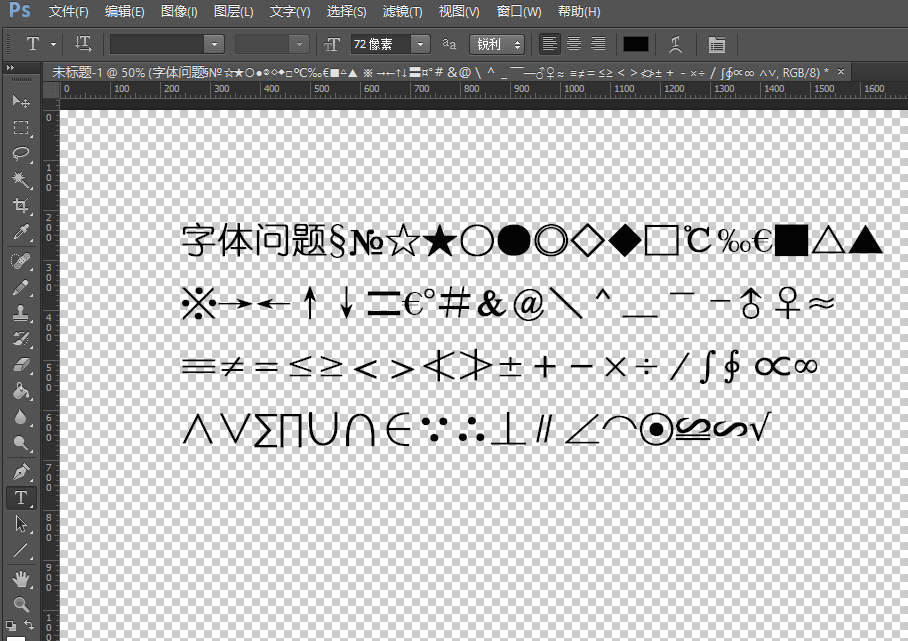This screenshot has height=641, width=908.
Task: Choose the Crop tool
Action: click(20, 206)
